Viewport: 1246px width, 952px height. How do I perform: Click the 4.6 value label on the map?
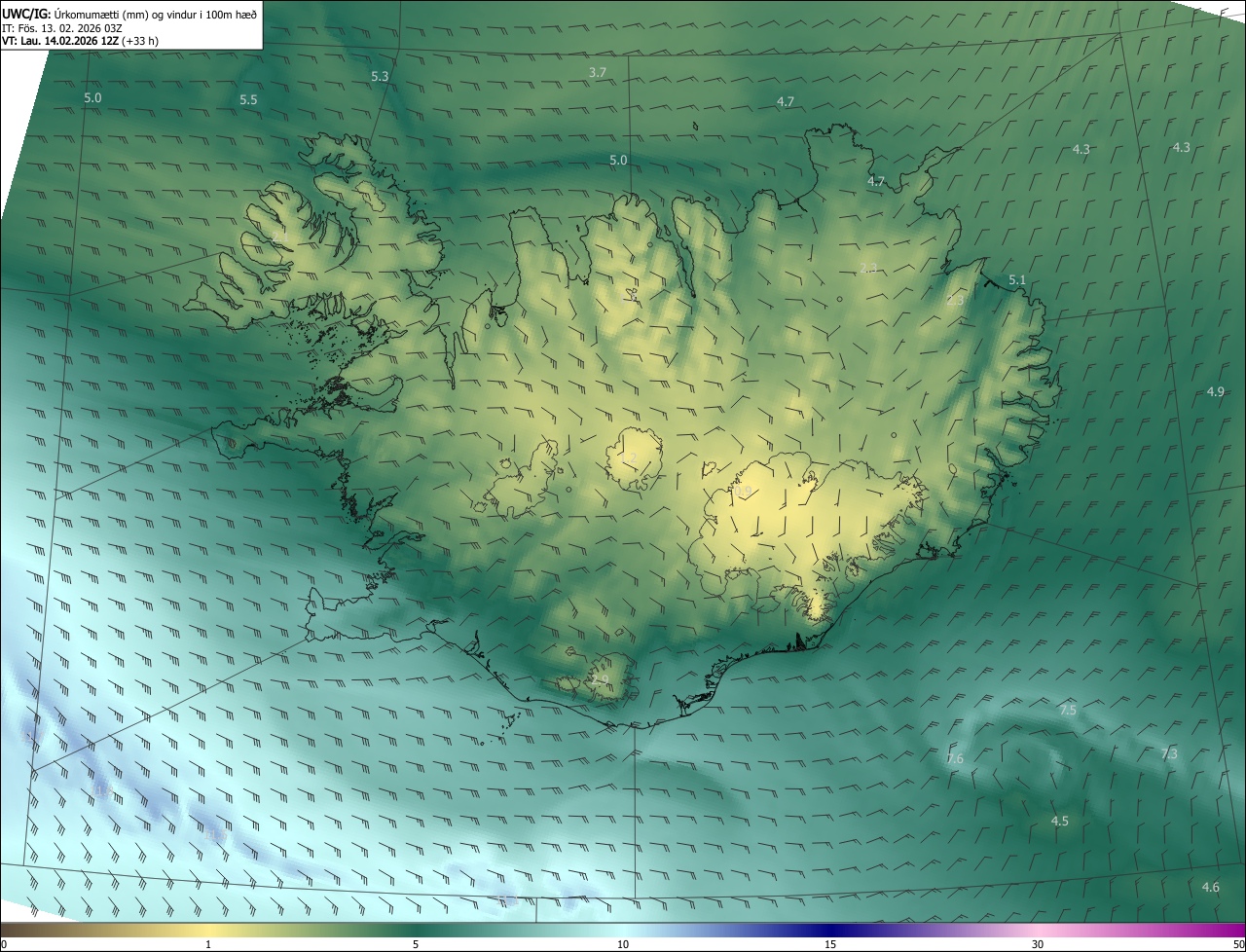(x=1211, y=887)
